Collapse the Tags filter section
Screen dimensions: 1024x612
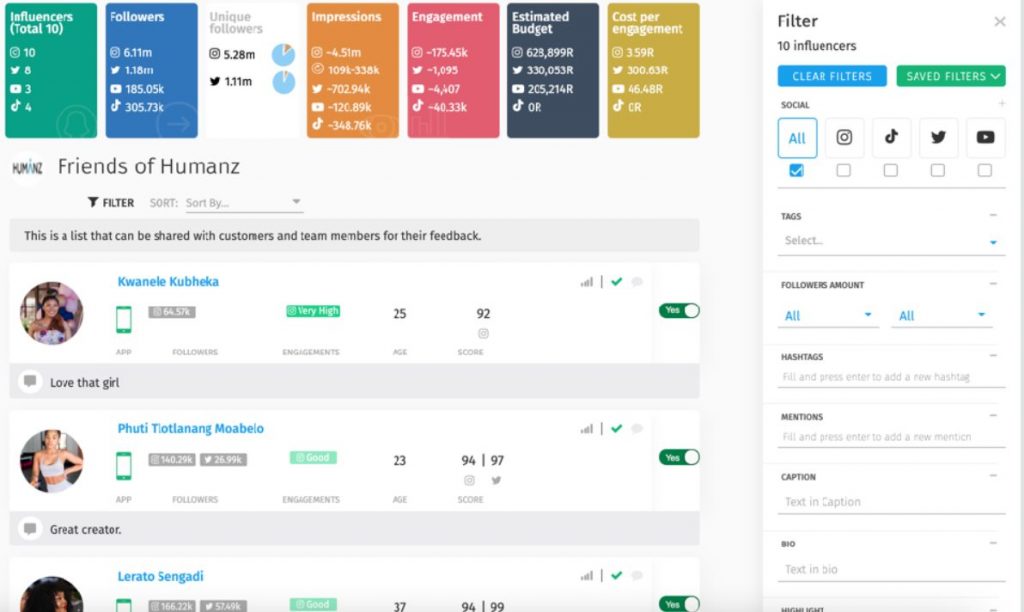pyautogui.click(x=993, y=215)
